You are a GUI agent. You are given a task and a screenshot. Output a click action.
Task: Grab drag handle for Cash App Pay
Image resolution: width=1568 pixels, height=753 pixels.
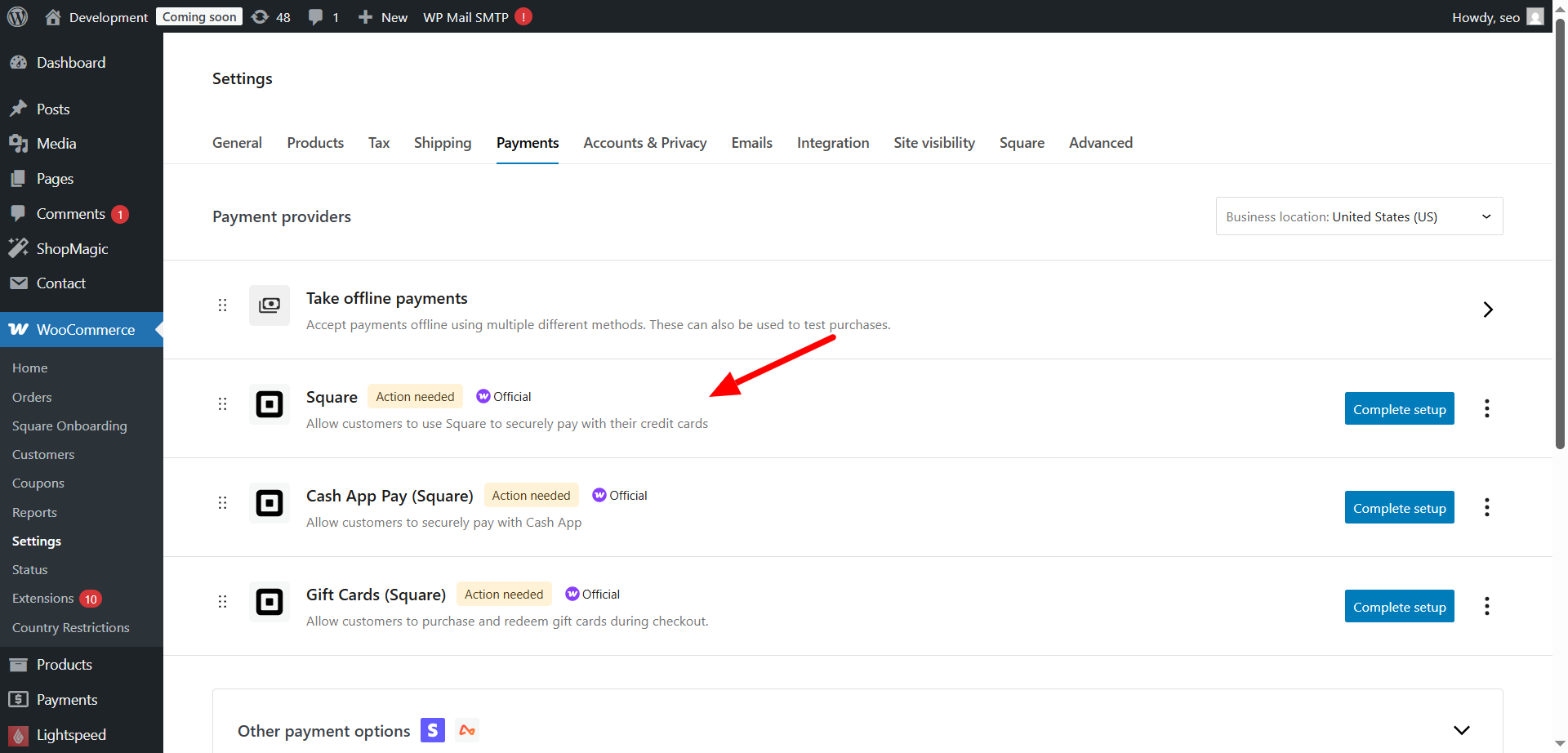(222, 503)
